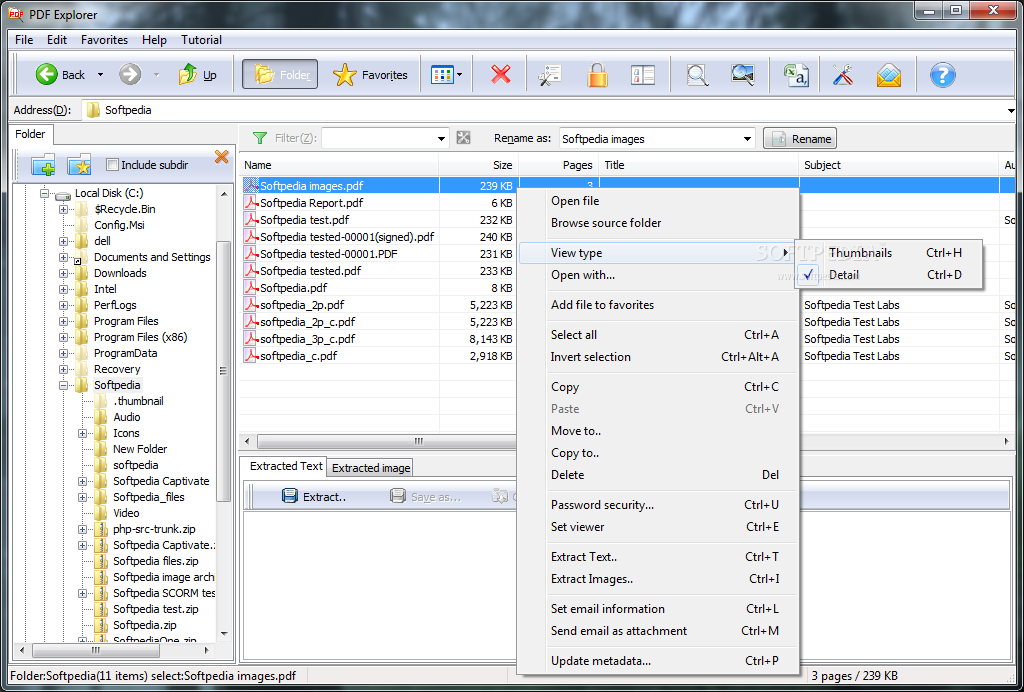Choose Extract Images.. in context menu
The height and width of the screenshot is (692, 1024).
click(658, 578)
